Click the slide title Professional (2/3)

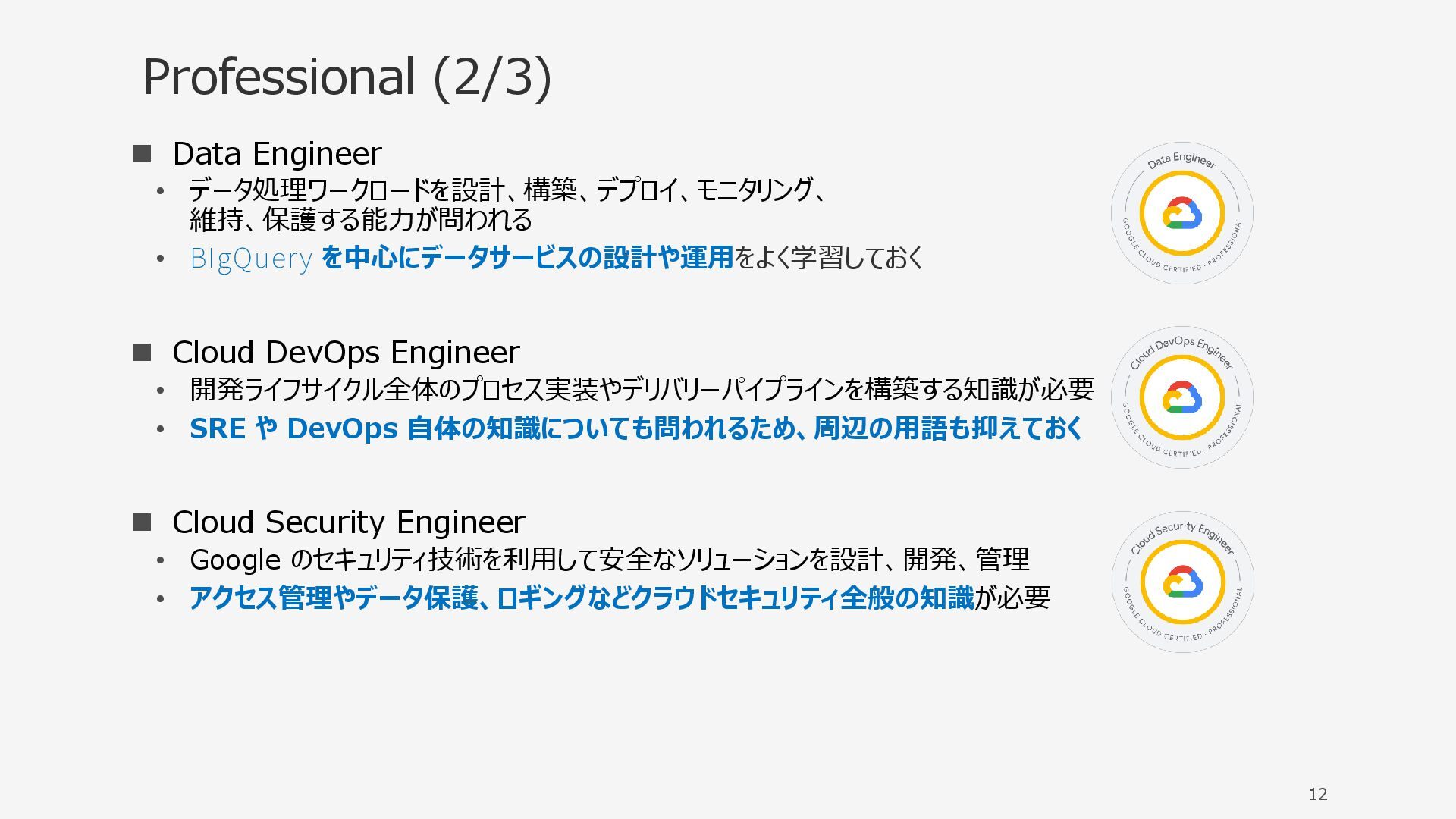click(x=347, y=77)
